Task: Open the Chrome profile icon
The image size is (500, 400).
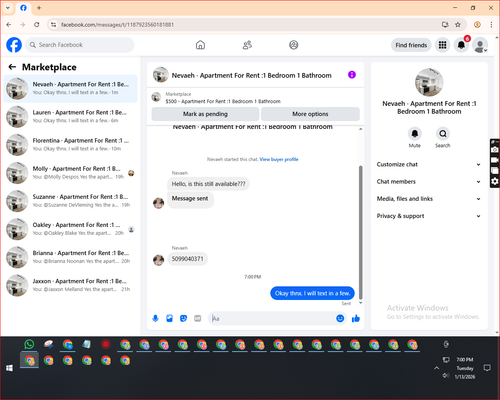Action: tap(477, 25)
